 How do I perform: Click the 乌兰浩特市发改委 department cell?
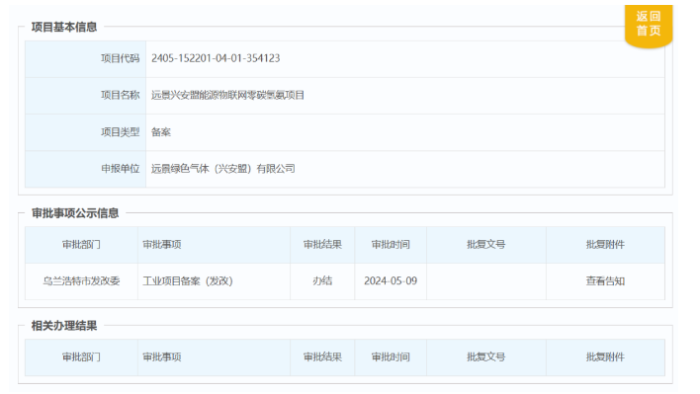(x=81, y=281)
